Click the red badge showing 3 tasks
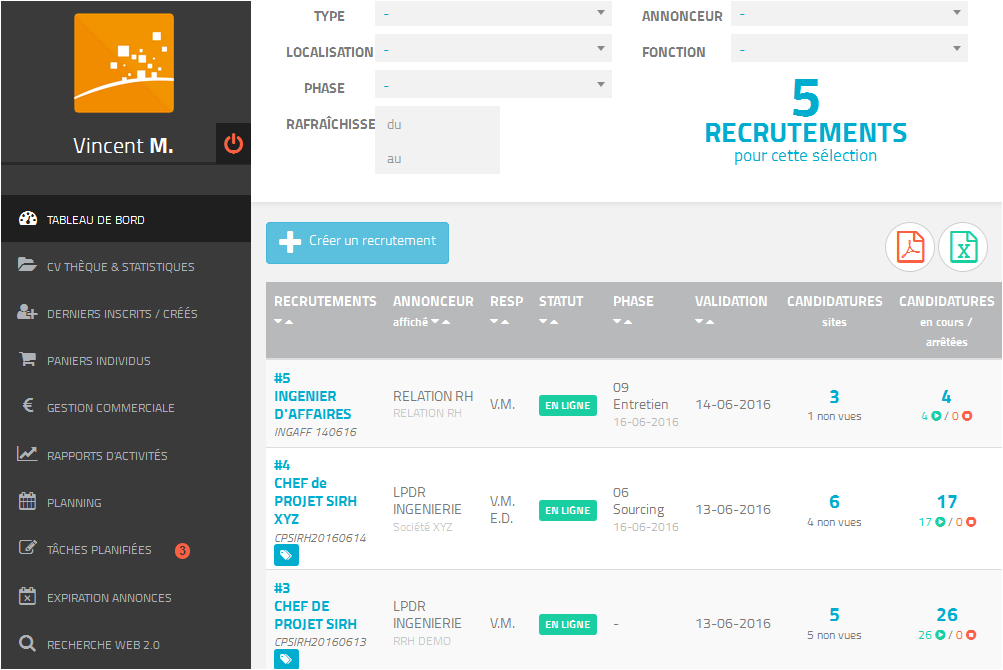The height and width of the screenshot is (670, 1003). point(182,550)
